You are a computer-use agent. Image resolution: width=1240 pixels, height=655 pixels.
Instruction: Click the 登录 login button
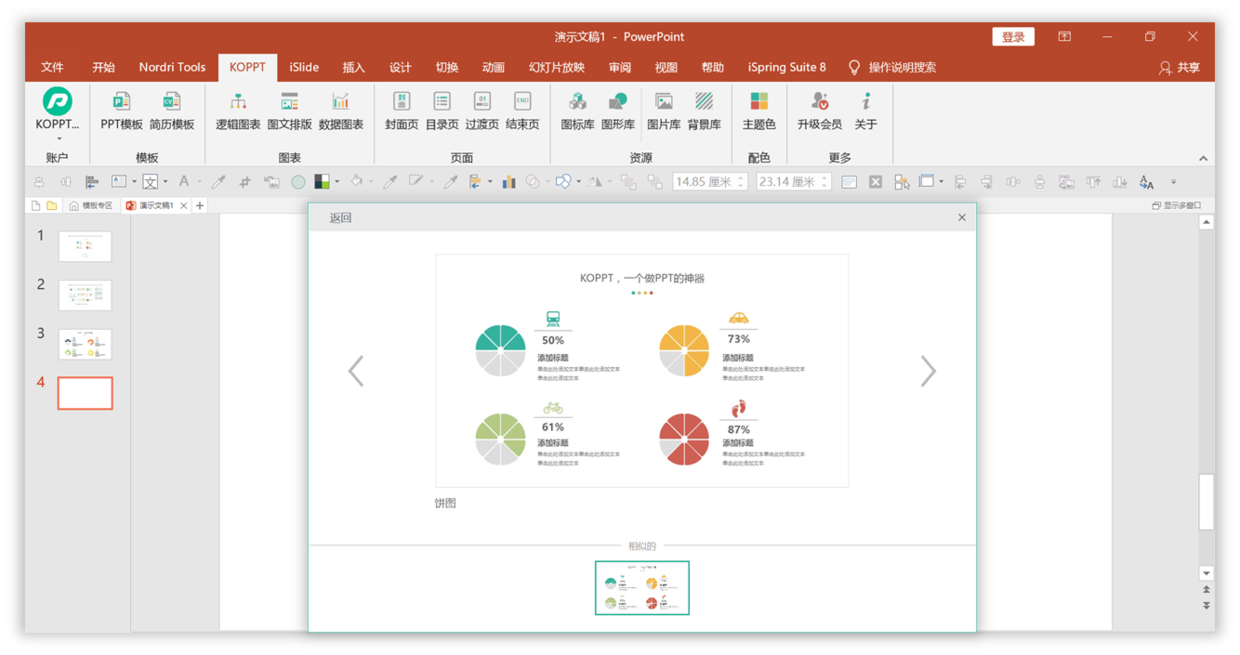(x=1013, y=37)
